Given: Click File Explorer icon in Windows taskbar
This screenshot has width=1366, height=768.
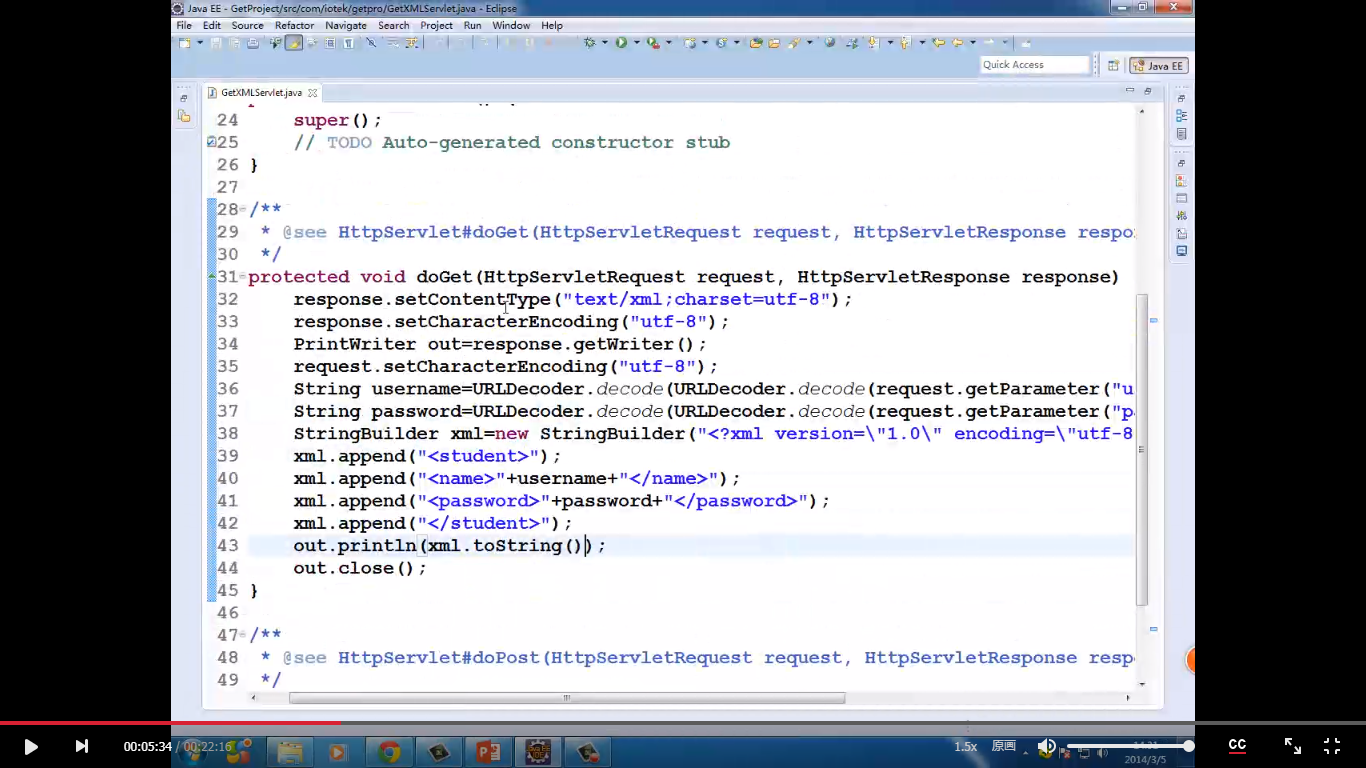Looking at the screenshot, I should (x=290, y=751).
